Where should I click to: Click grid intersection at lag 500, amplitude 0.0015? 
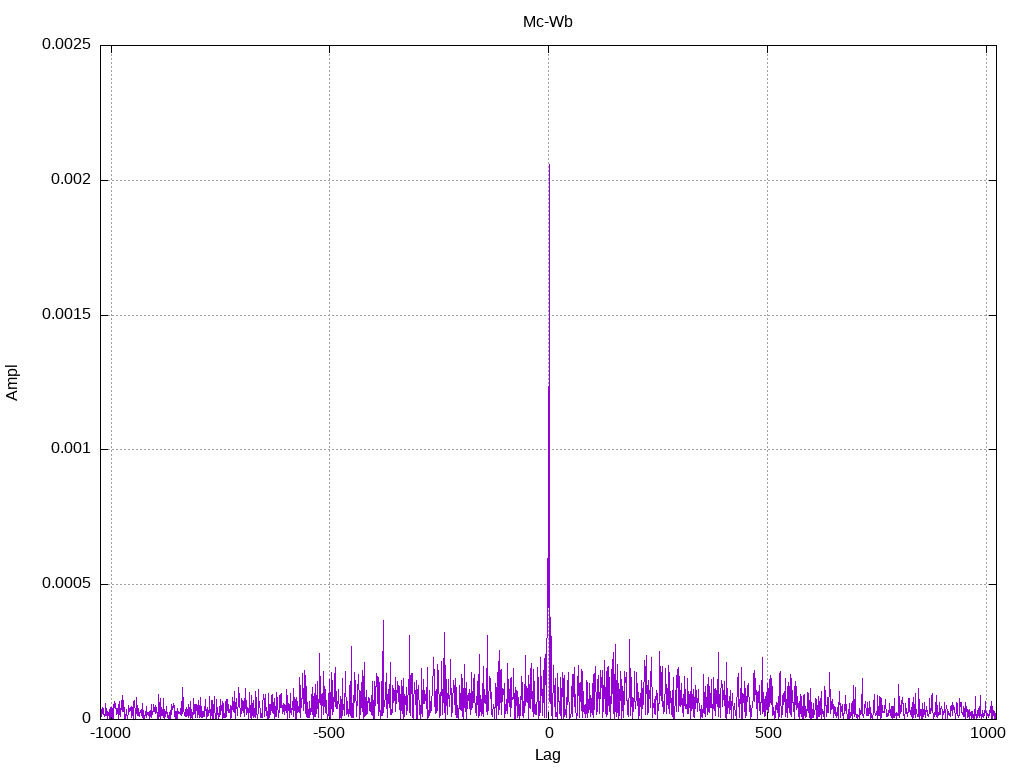[x=767, y=315]
